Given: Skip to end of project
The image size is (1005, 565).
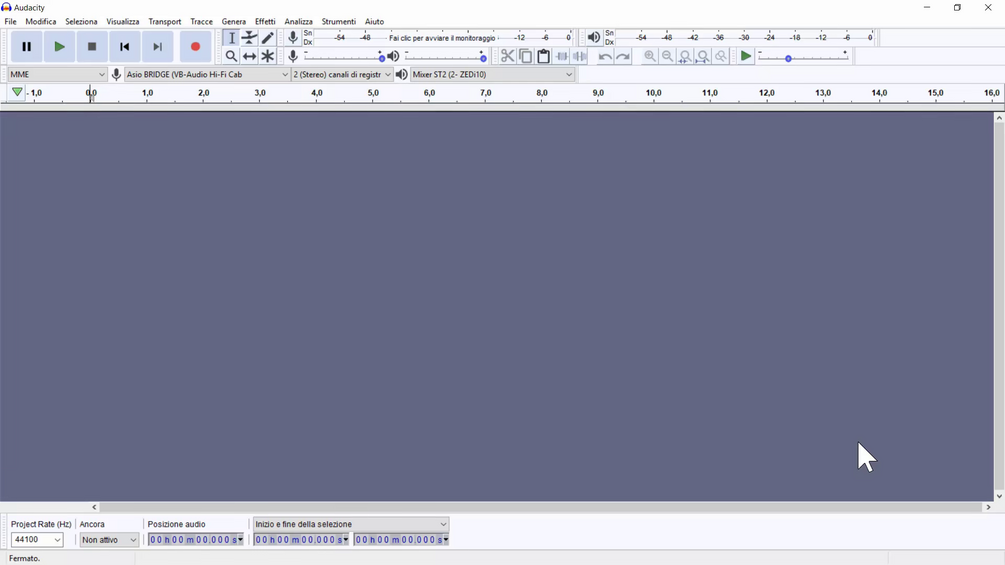Looking at the screenshot, I should click(157, 47).
